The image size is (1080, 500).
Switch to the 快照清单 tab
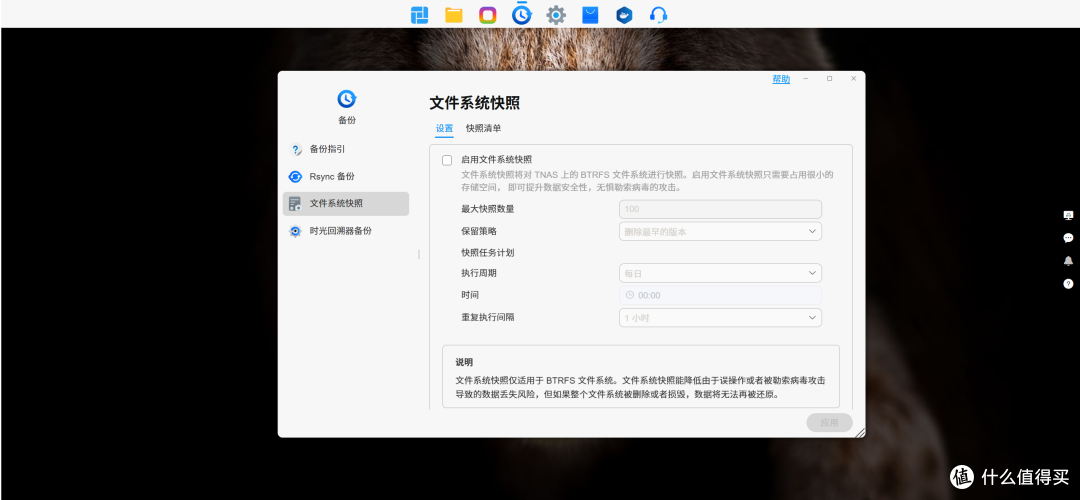pyautogui.click(x=484, y=129)
